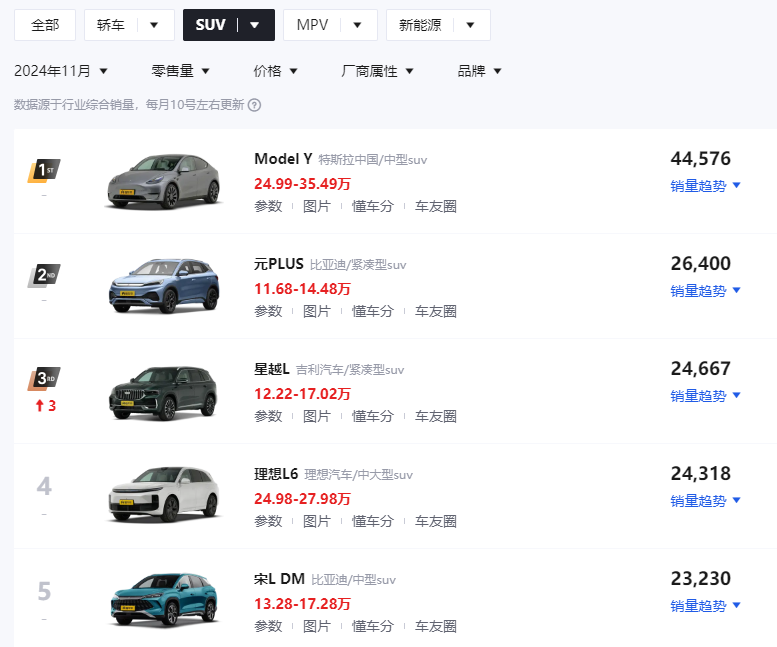This screenshot has height=647, width=777.
Task: Open 懂车分 for 宋L DM
Action: point(373,626)
